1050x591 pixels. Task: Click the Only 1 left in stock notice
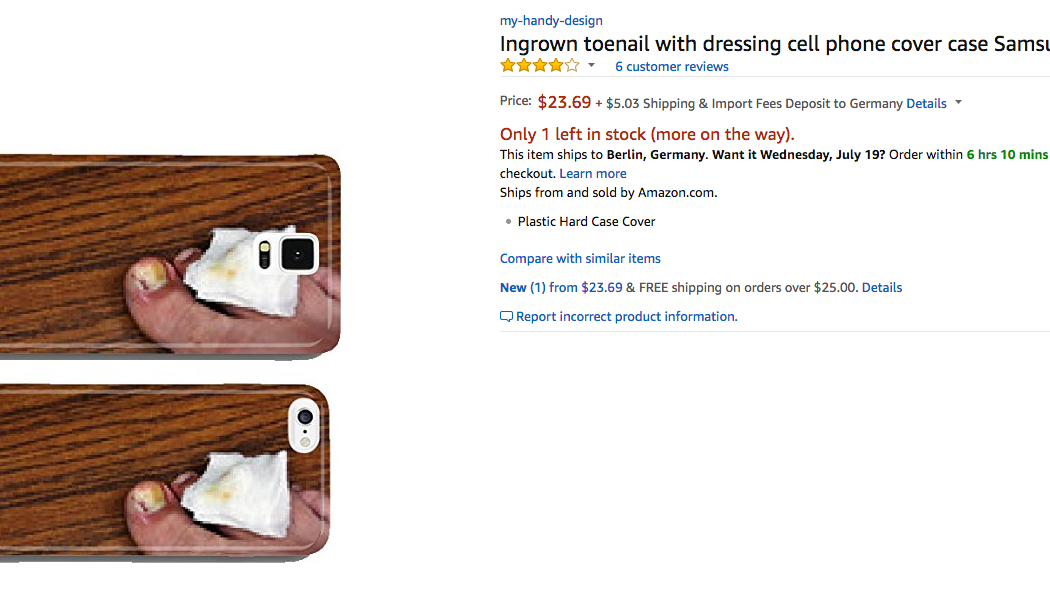[x=647, y=134]
